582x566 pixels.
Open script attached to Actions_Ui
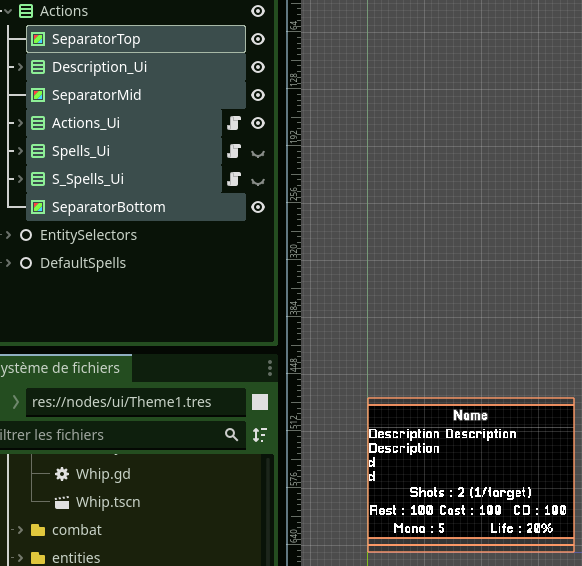[234, 123]
